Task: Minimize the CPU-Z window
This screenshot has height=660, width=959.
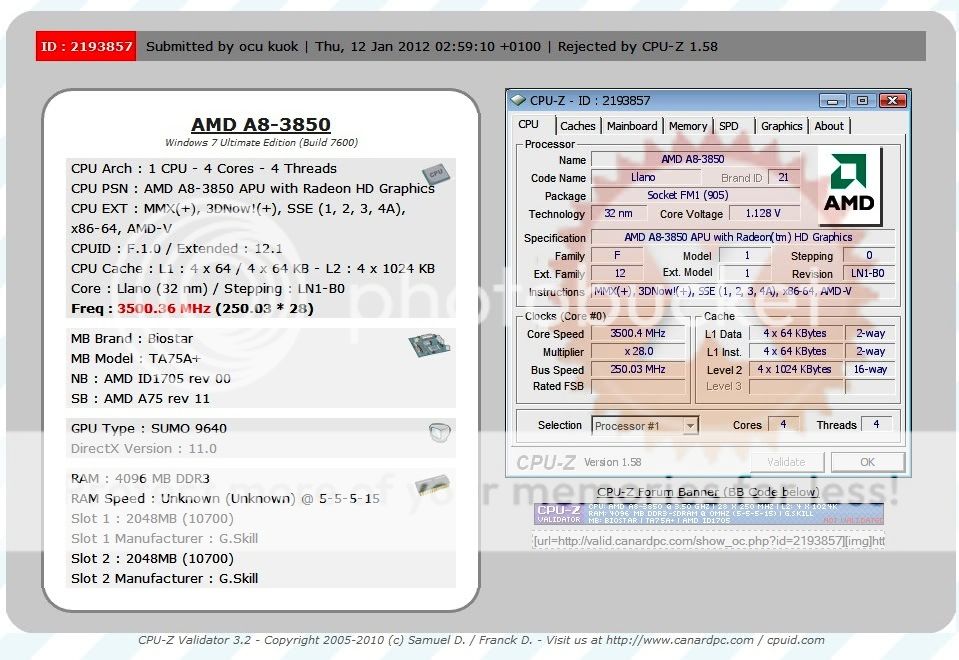Action: tap(832, 100)
